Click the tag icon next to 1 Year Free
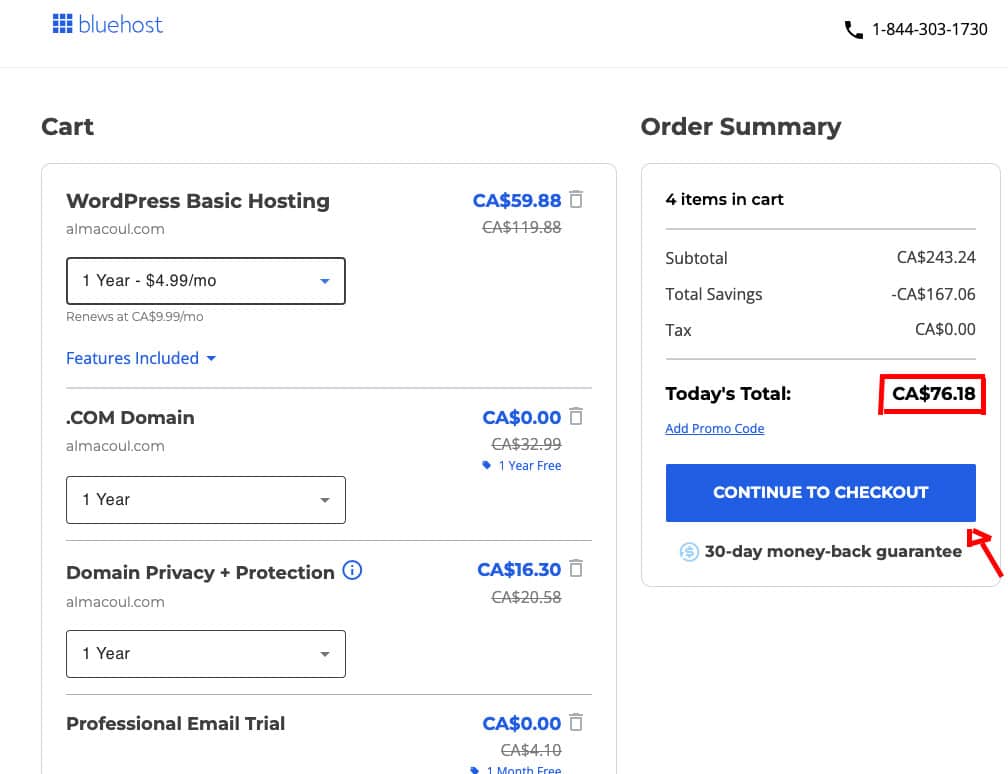This screenshot has height=774, width=1008. (487, 465)
